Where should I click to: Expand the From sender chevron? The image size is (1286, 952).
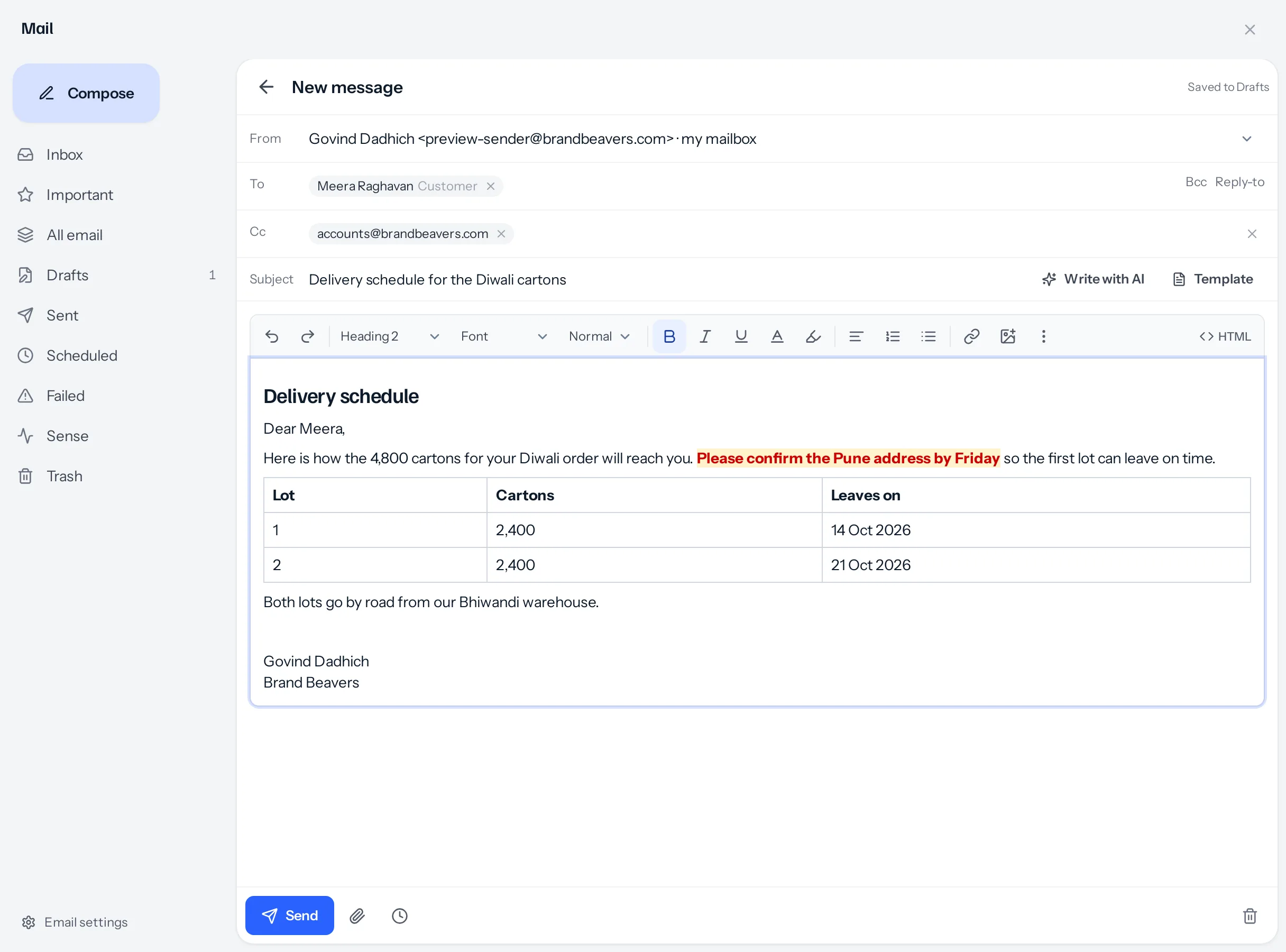click(1247, 139)
